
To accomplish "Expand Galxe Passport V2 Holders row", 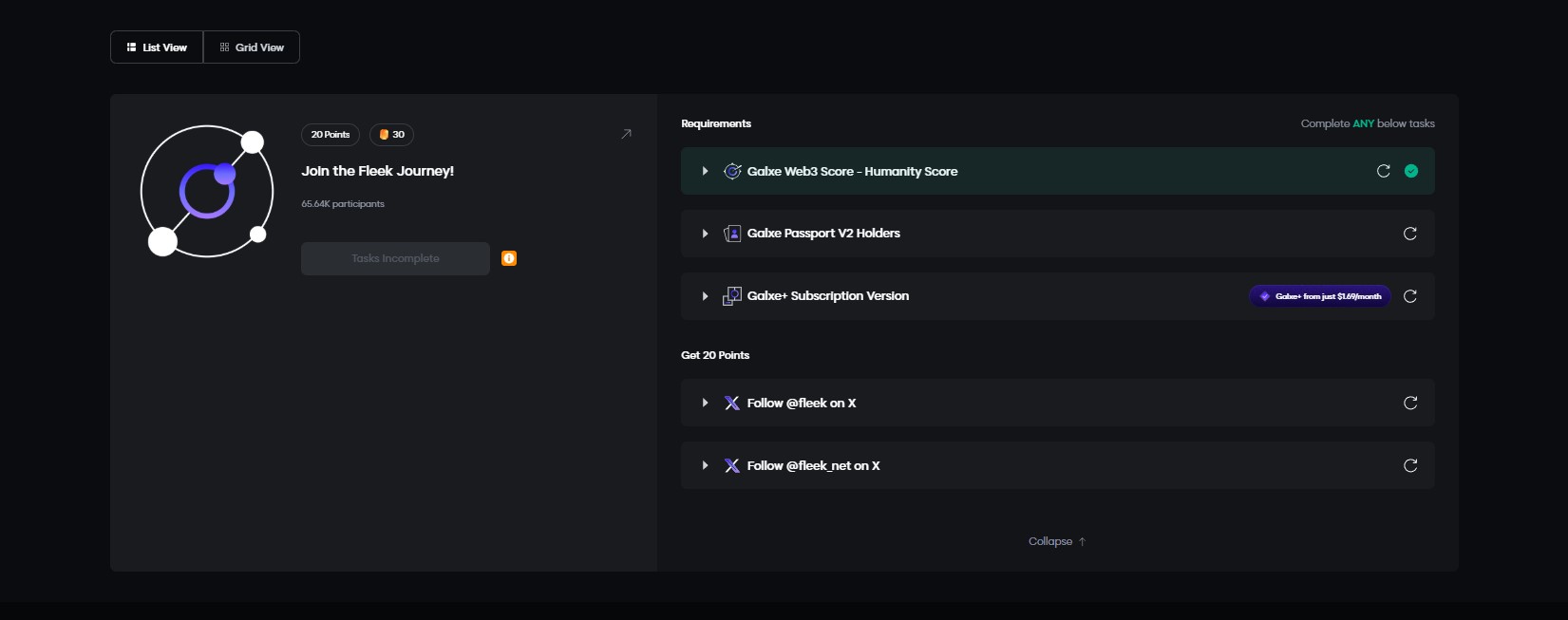I will tap(705, 234).
